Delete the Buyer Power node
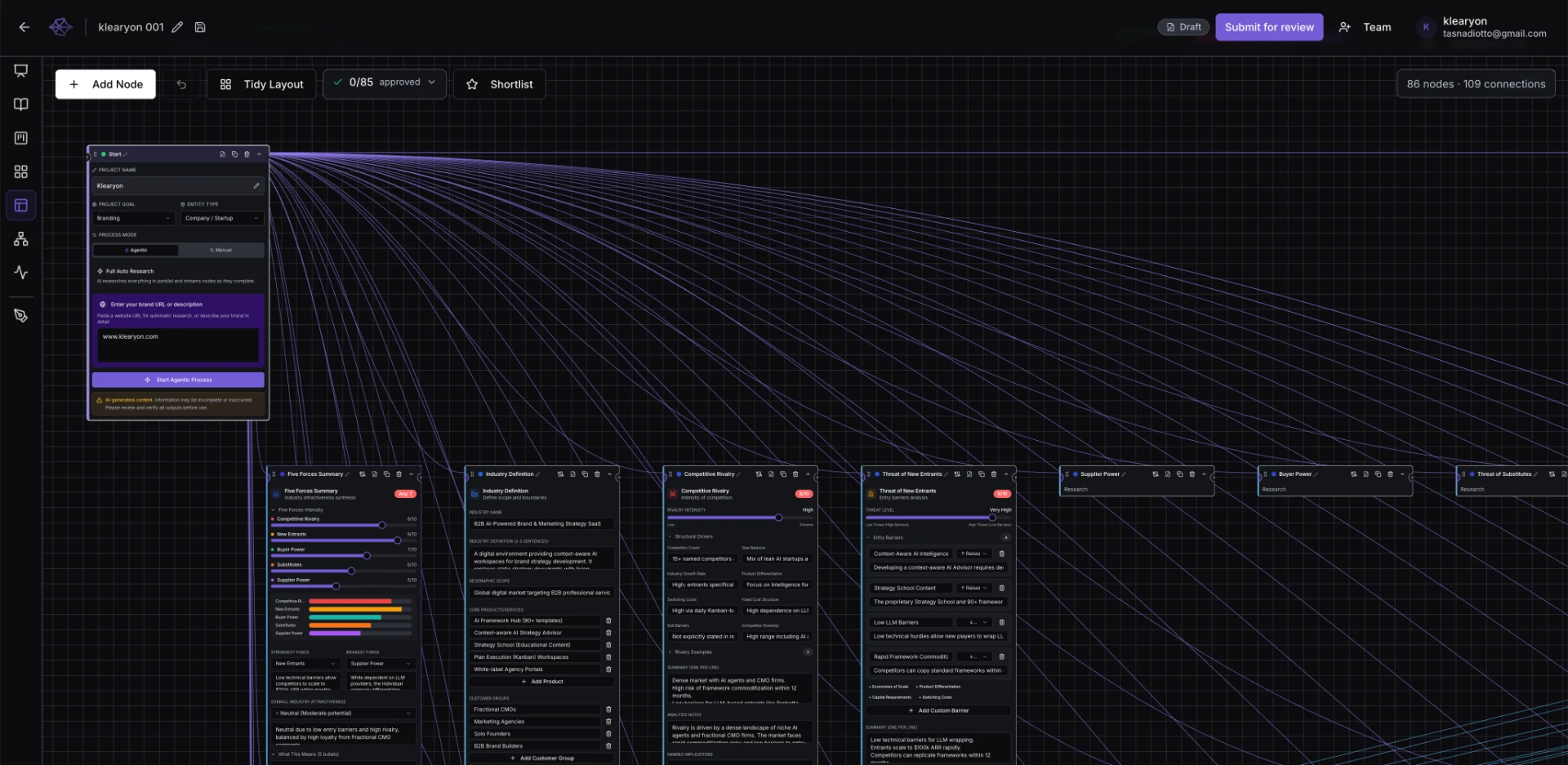1568x765 pixels. [x=1390, y=474]
